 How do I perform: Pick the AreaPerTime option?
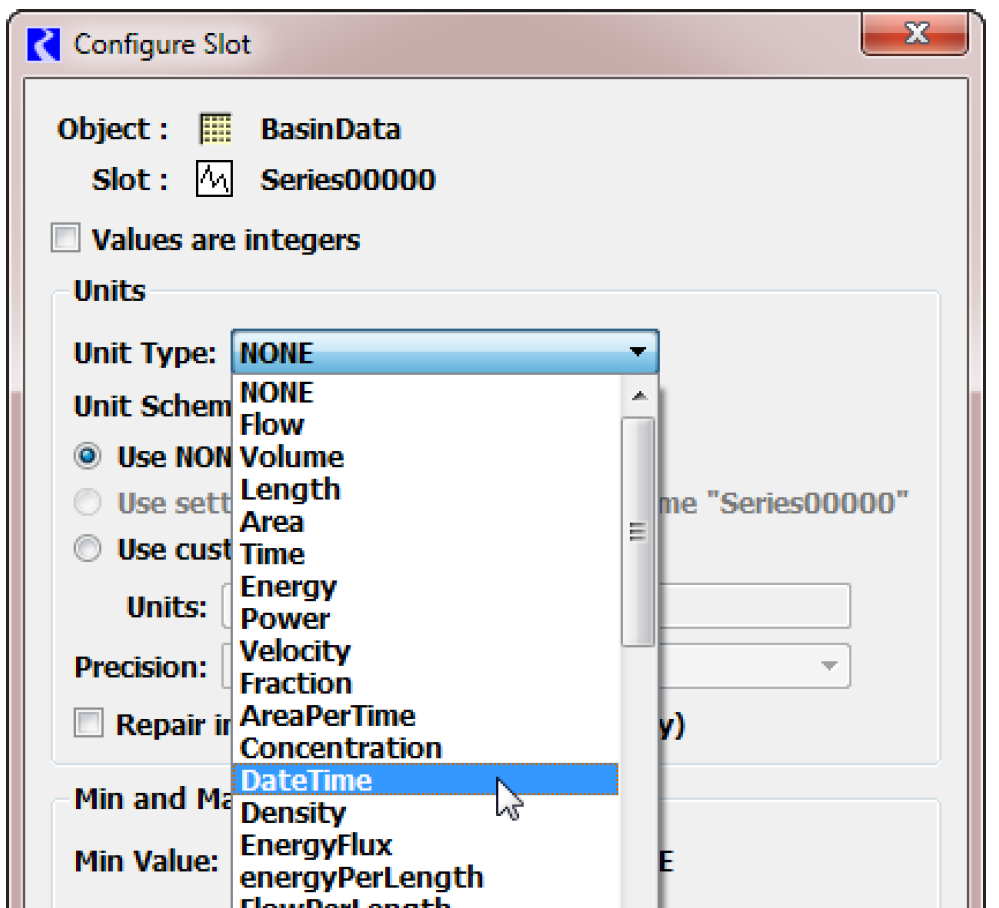pos(327,716)
